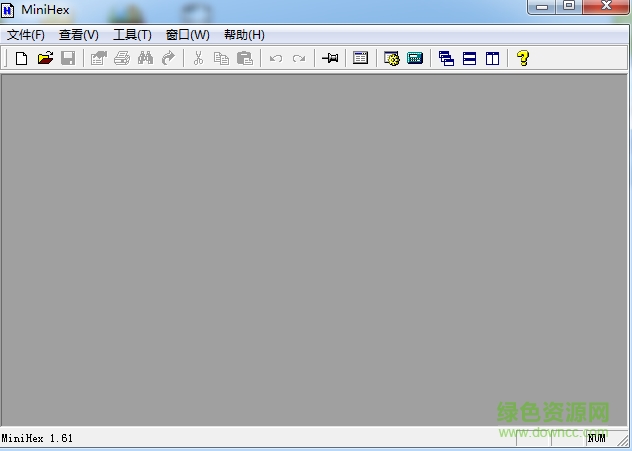Image resolution: width=632 pixels, height=451 pixels.
Task: Tile windows horizontally using toolbar icon
Action: 469,59
